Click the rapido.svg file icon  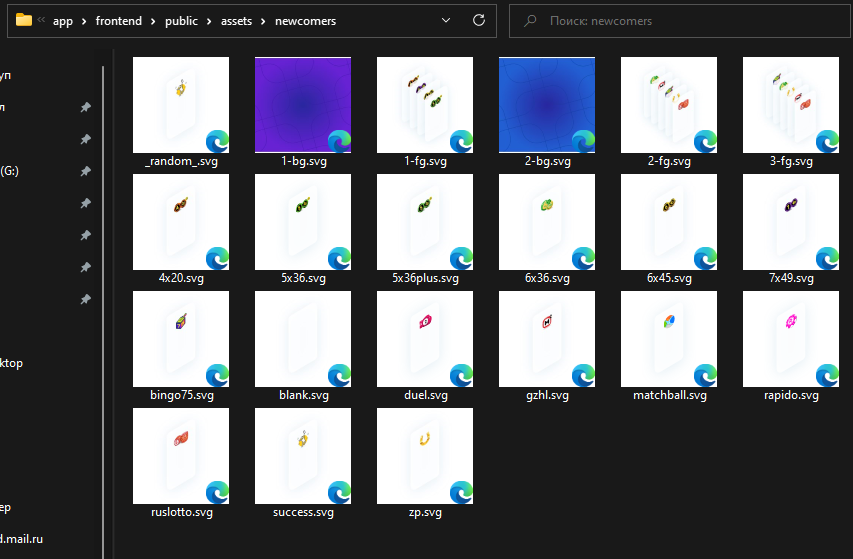point(791,339)
